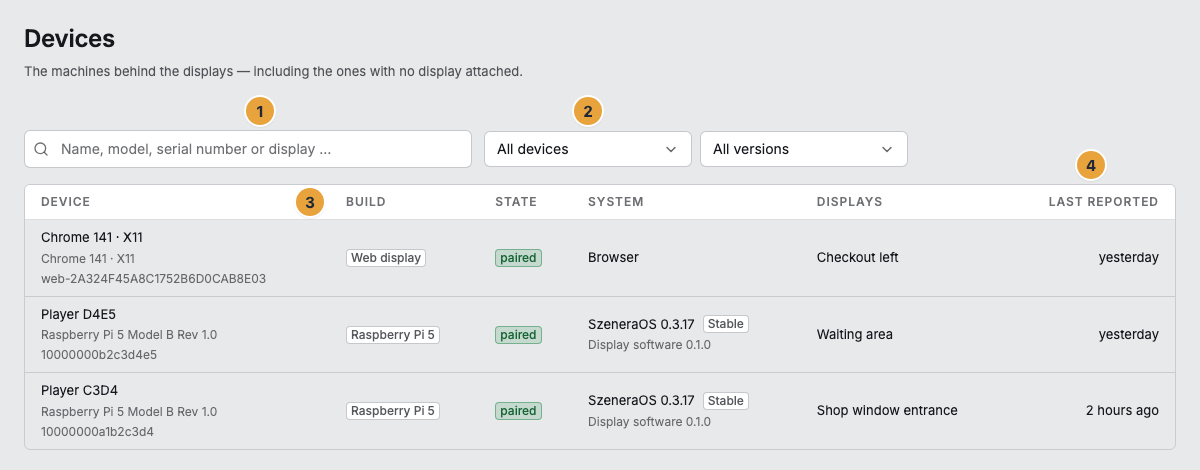Click the Stable tag in Player D4E5 row
1200x470 pixels.
pos(726,324)
